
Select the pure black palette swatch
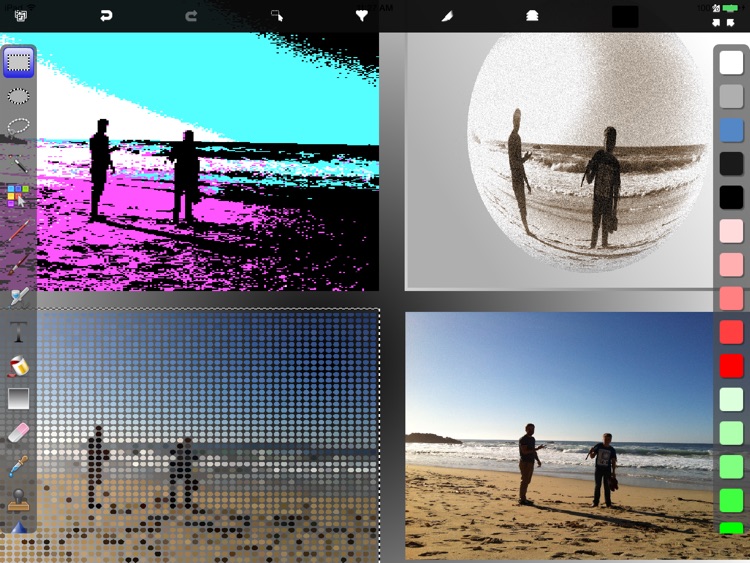pos(731,198)
